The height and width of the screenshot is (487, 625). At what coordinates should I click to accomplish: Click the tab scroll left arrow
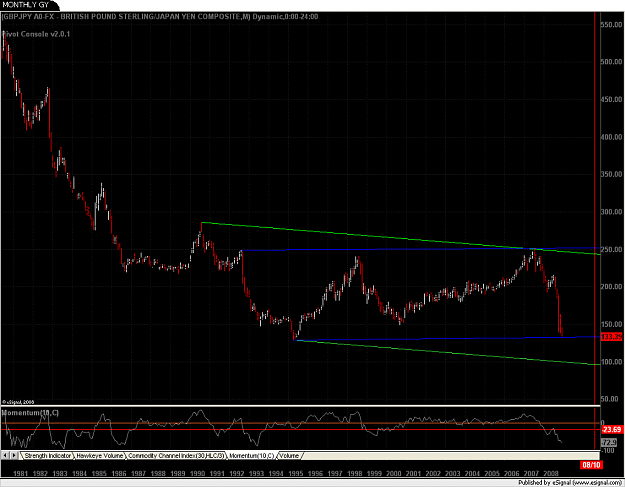pyautogui.click(x=6, y=455)
